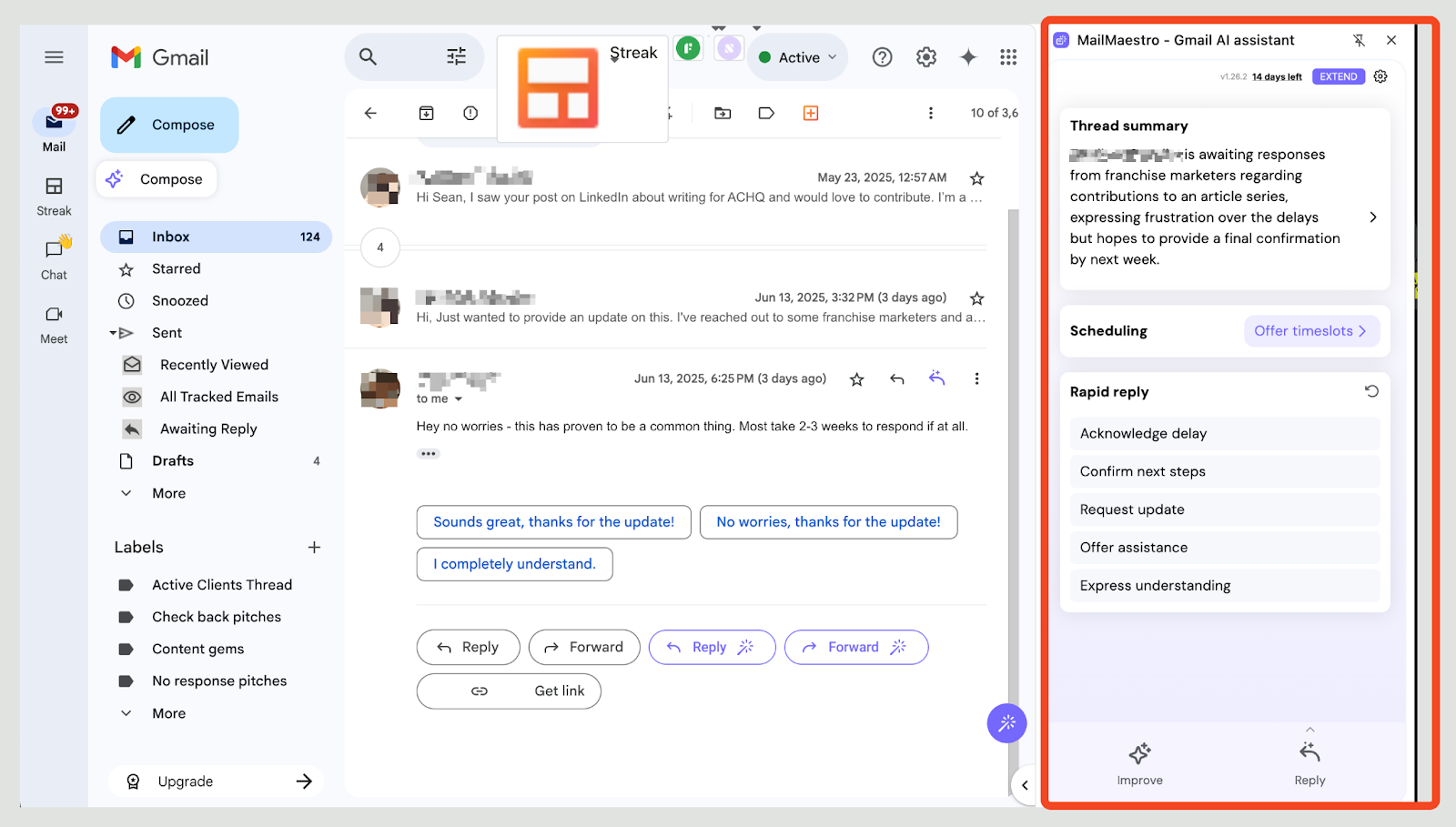Open Google apps grid
Screen dimensions: 1456x827
point(1008,57)
